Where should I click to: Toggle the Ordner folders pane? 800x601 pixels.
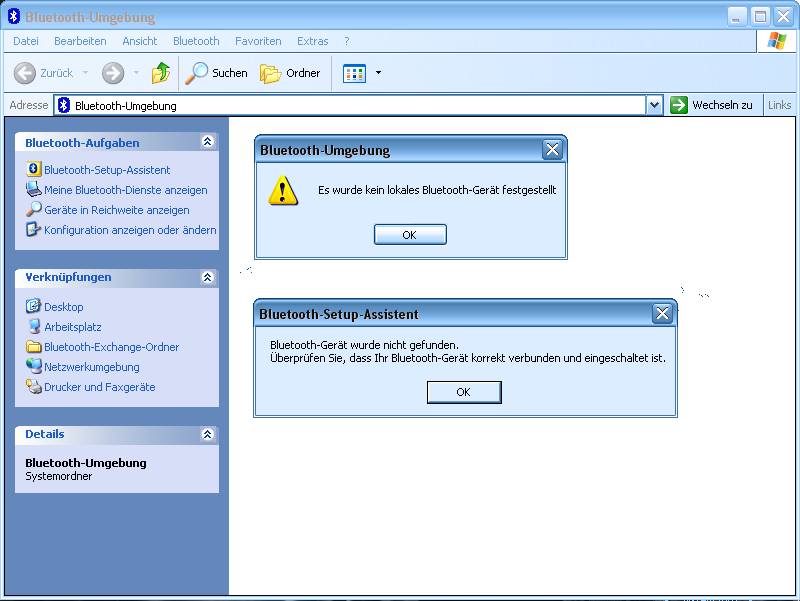pos(290,73)
